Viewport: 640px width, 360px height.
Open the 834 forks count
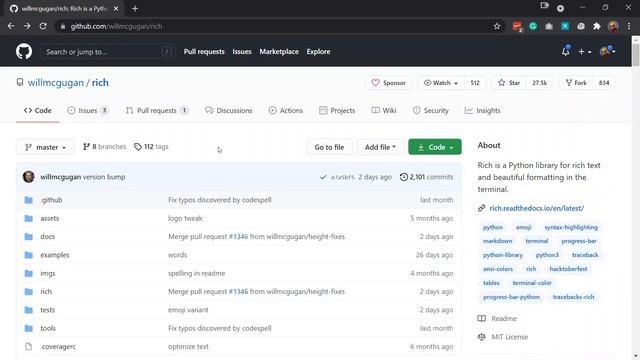604,83
